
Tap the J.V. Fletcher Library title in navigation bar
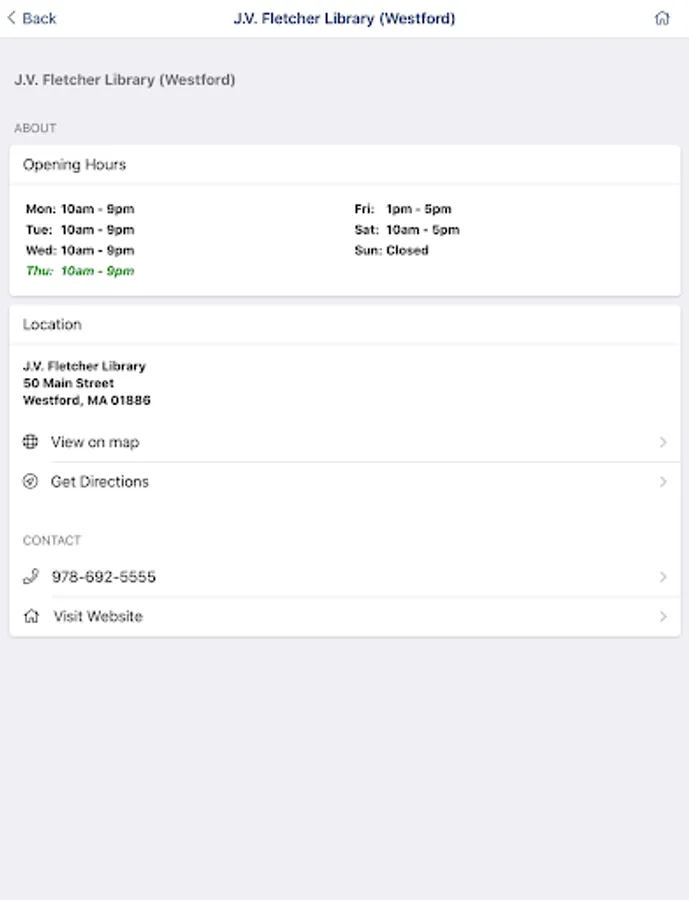[344, 18]
